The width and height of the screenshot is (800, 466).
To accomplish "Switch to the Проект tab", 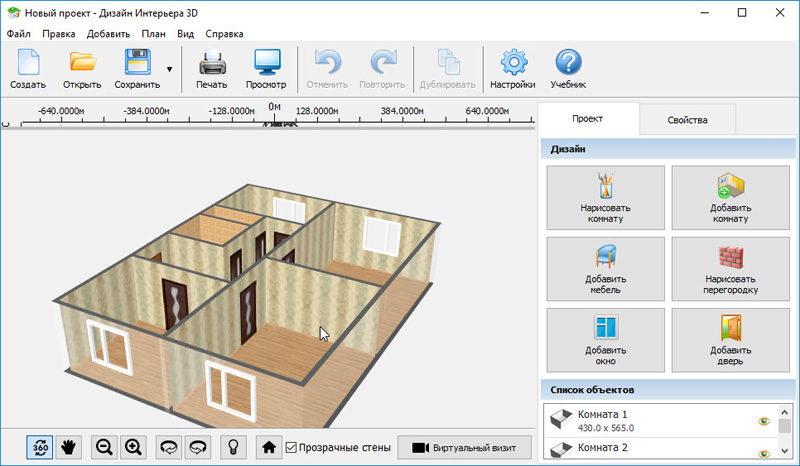I will [x=588, y=118].
